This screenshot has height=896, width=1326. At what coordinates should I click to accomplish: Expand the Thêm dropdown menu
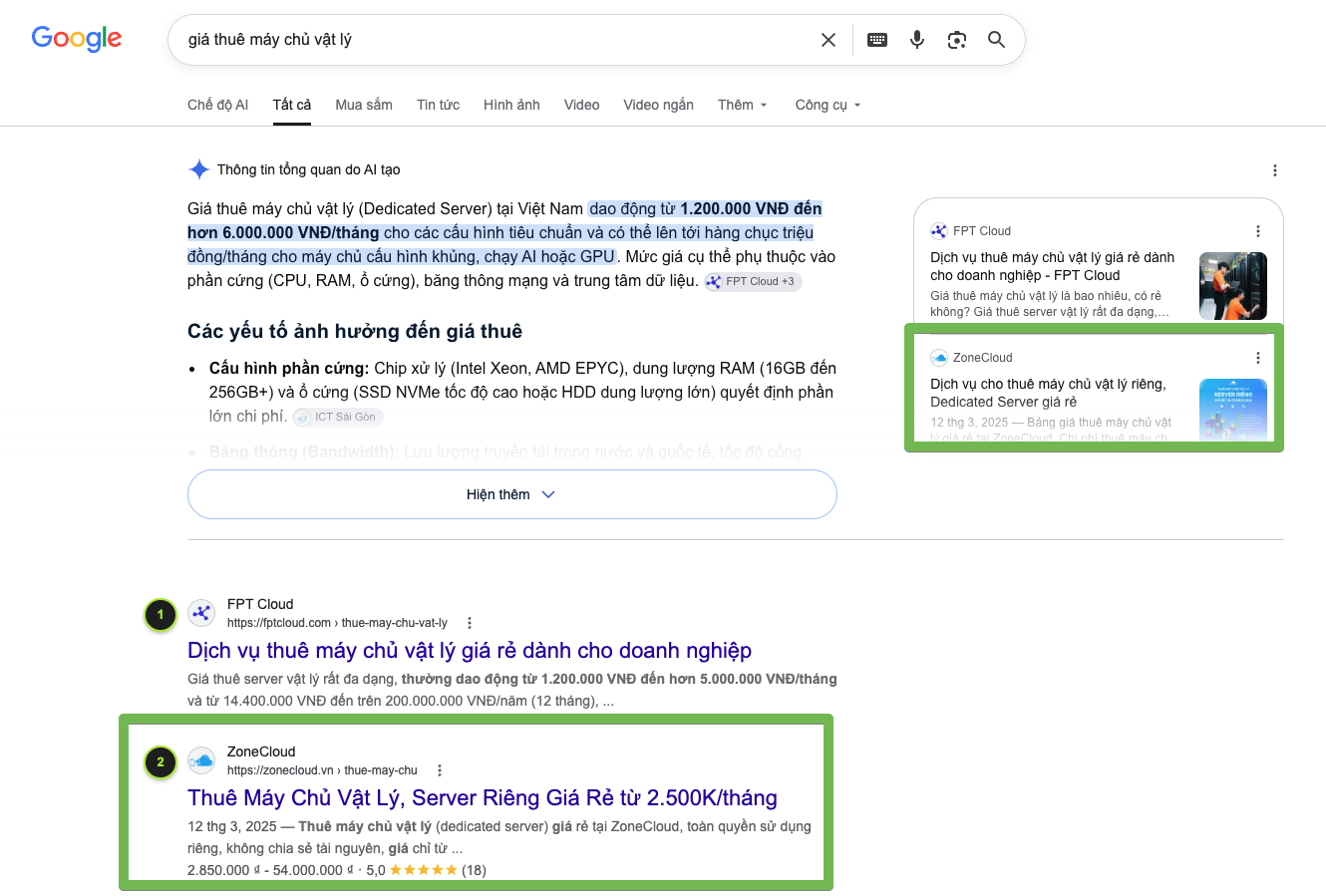pos(743,105)
